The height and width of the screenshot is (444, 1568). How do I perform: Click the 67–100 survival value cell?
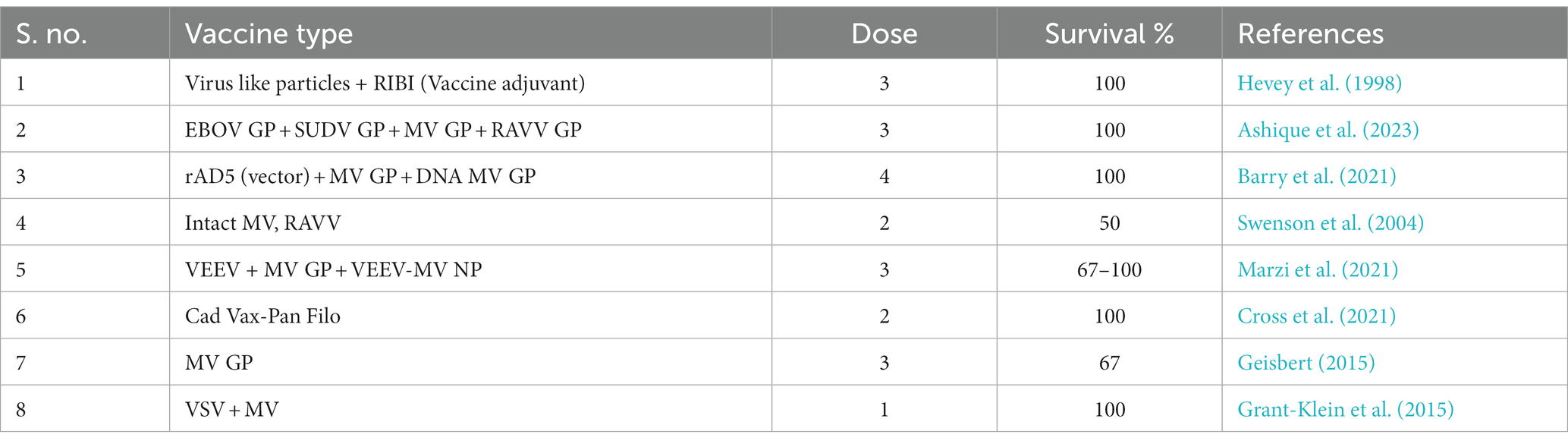[1109, 269]
